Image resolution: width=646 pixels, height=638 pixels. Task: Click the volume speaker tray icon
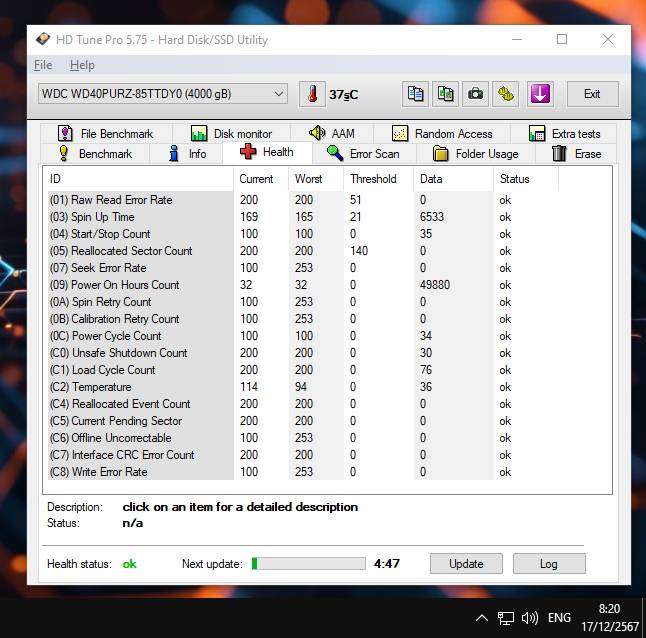click(529, 618)
